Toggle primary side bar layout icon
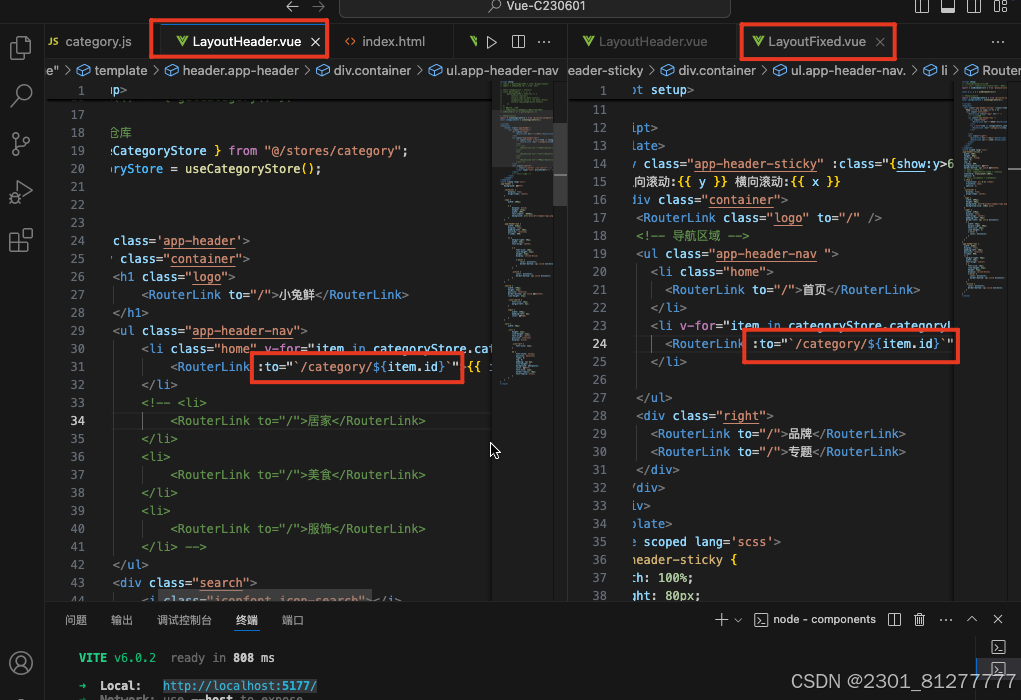The width and height of the screenshot is (1021, 700). (x=921, y=7)
